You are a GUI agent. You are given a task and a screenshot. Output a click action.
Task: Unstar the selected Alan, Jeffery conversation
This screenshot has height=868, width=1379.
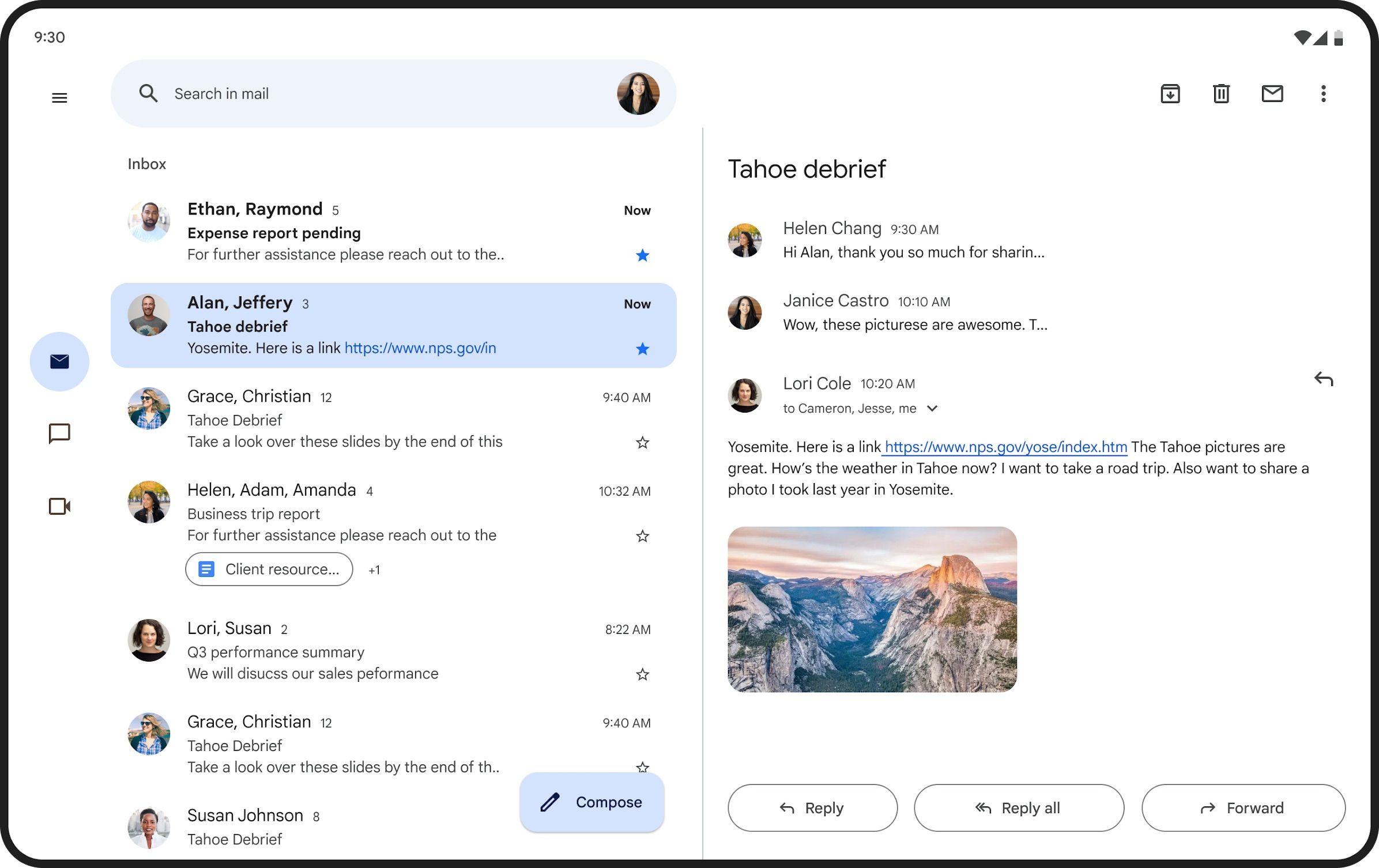(x=642, y=349)
